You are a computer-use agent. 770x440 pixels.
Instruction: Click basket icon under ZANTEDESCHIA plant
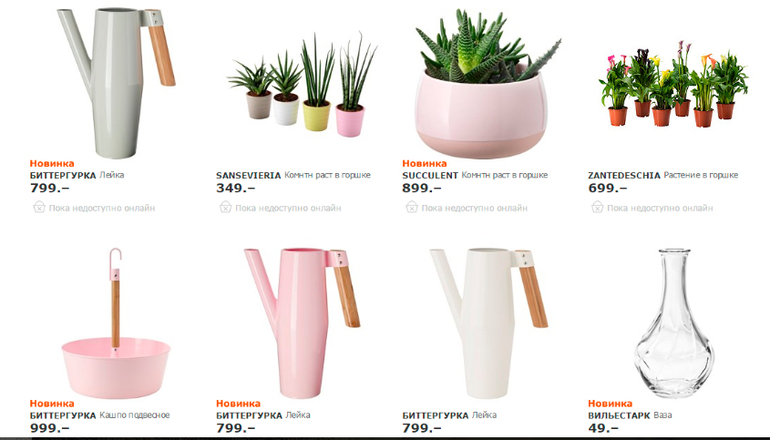pos(597,207)
